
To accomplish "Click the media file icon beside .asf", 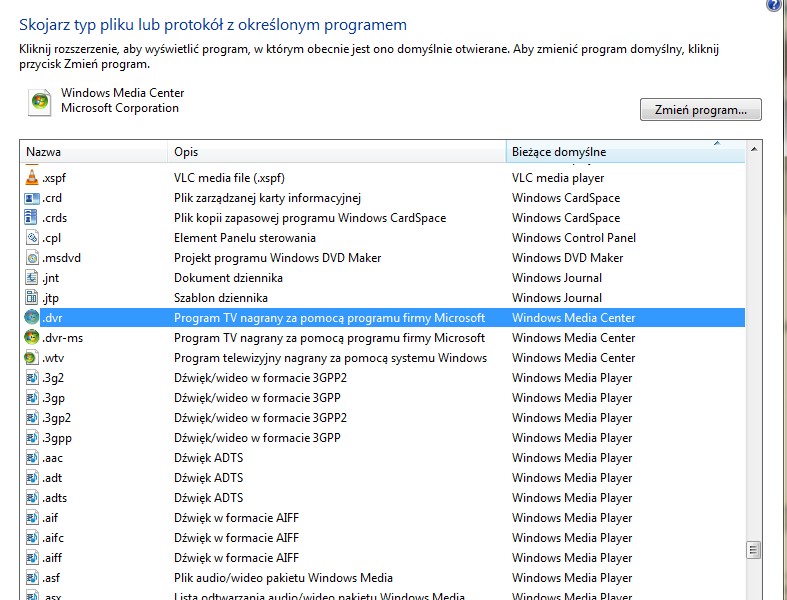I will click(32, 578).
